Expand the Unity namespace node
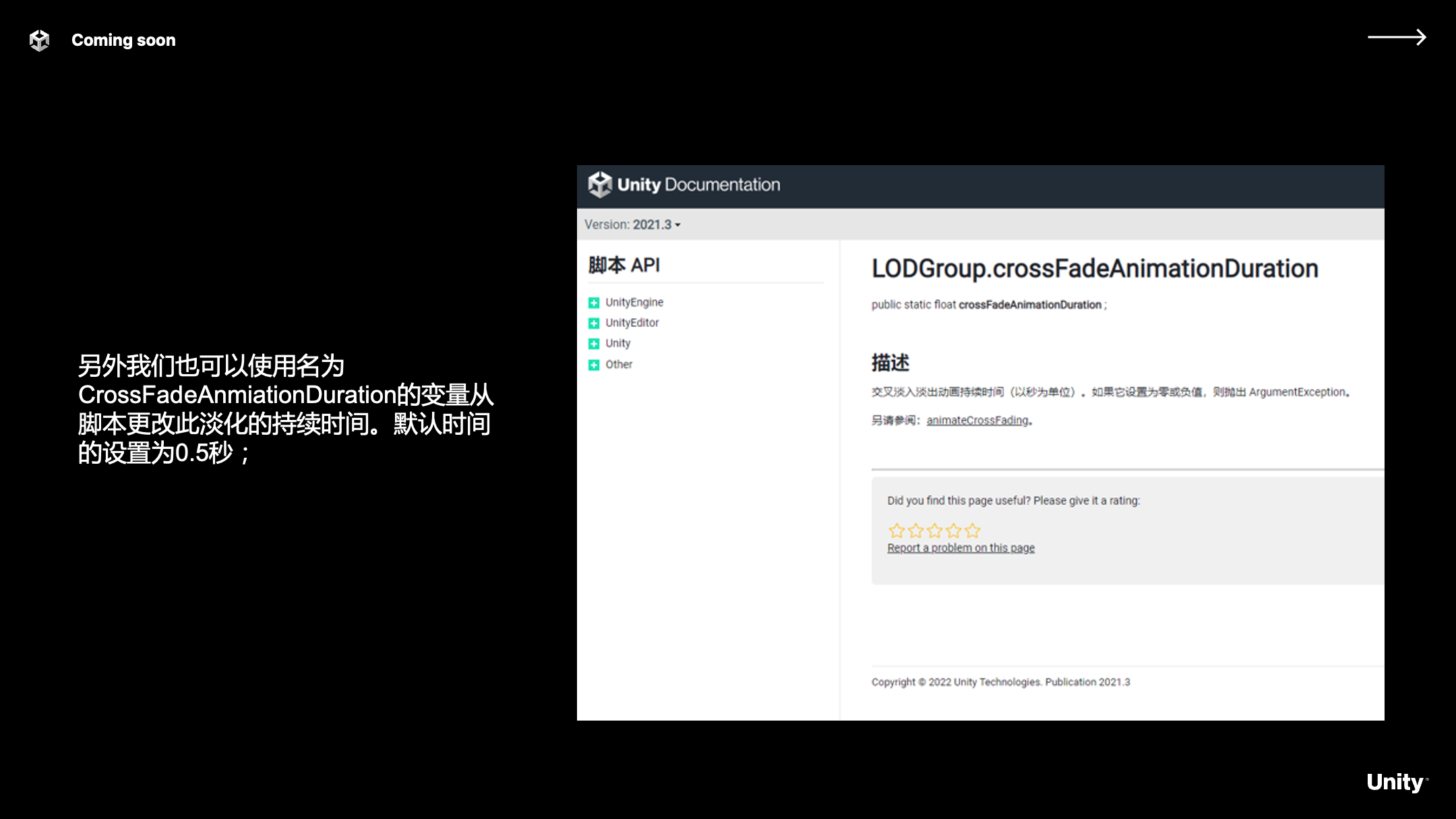Image resolution: width=1456 pixels, height=819 pixels. 594,344
